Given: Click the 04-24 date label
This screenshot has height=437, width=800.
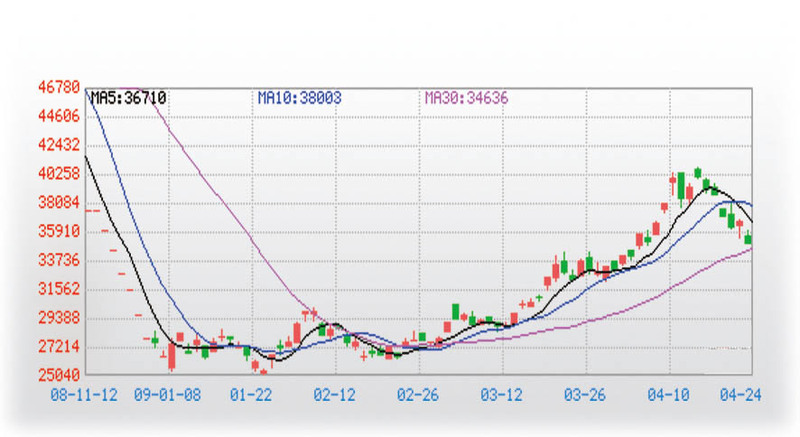Looking at the screenshot, I should click(740, 395).
